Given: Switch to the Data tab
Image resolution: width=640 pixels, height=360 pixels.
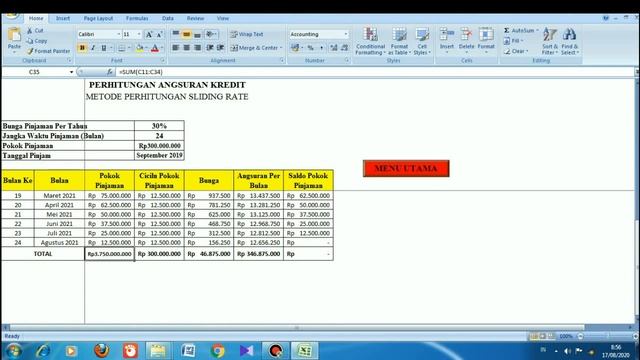Looking at the screenshot, I should click(x=168, y=18).
